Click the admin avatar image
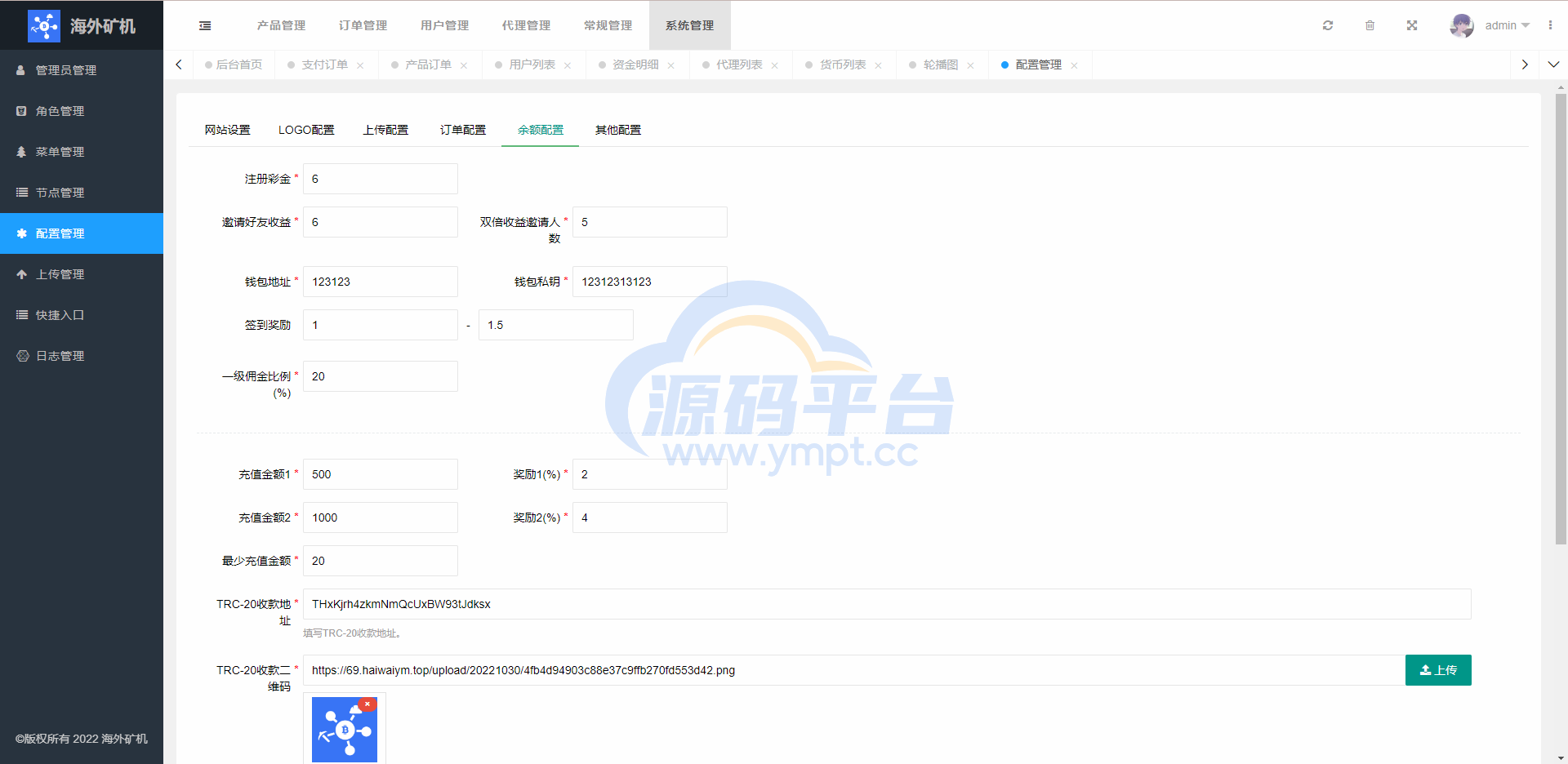Image resolution: width=1568 pixels, height=764 pixels. [1462, 25]
